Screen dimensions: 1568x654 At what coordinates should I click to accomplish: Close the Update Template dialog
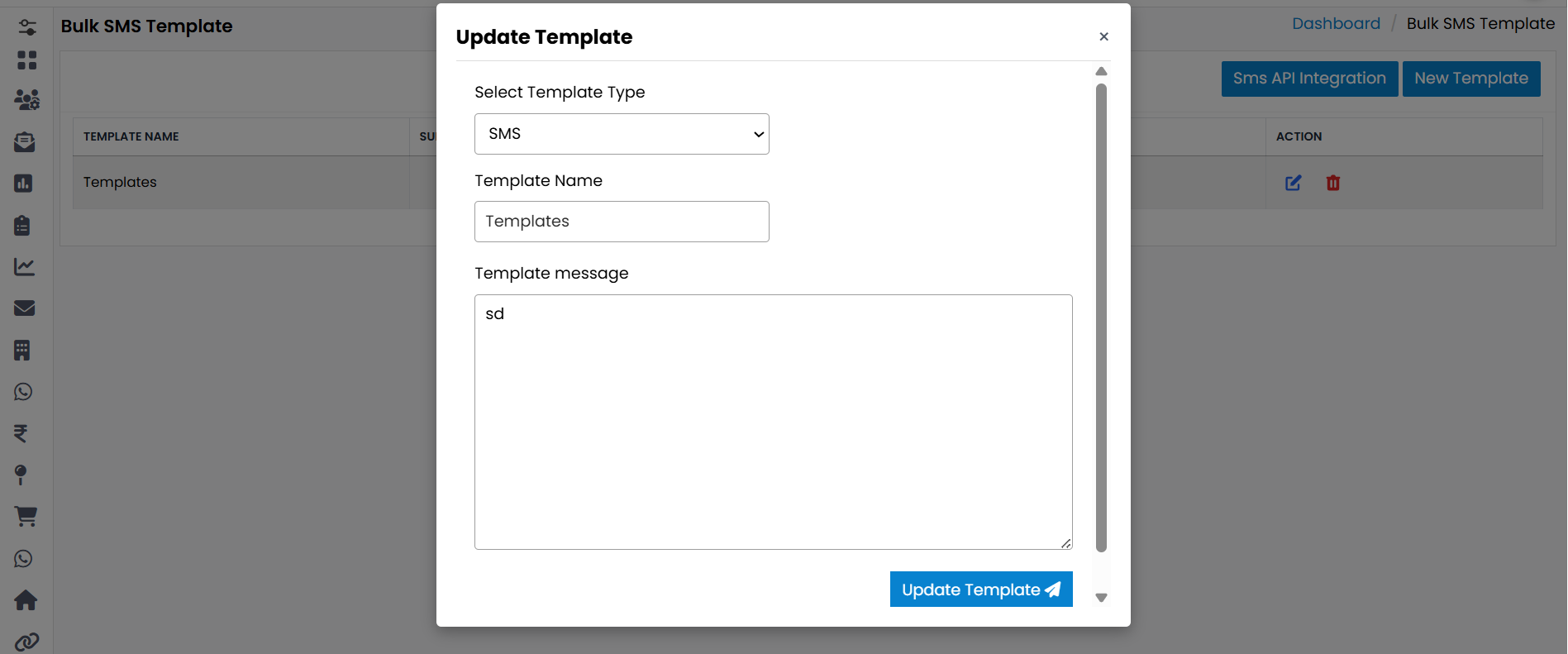1103,36
